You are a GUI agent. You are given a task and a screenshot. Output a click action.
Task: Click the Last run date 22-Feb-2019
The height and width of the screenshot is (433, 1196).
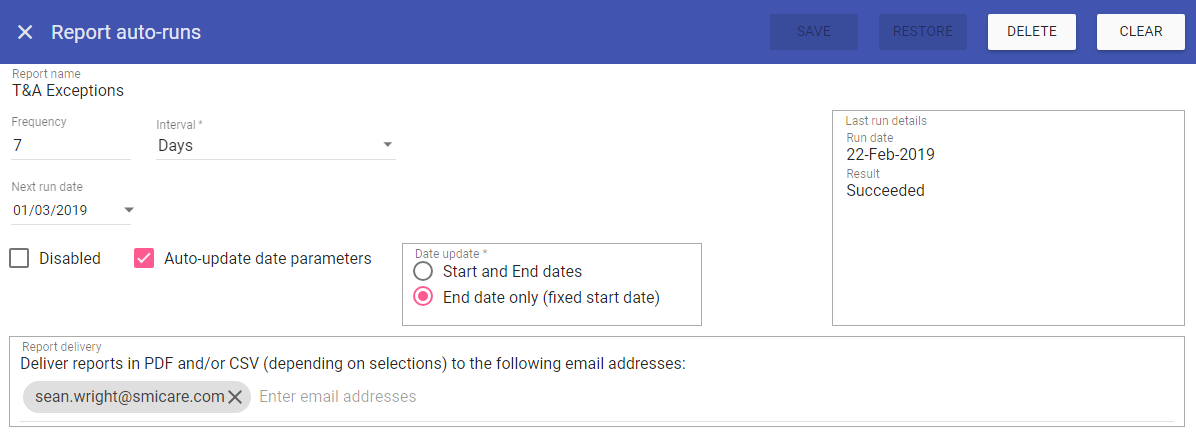890,154
